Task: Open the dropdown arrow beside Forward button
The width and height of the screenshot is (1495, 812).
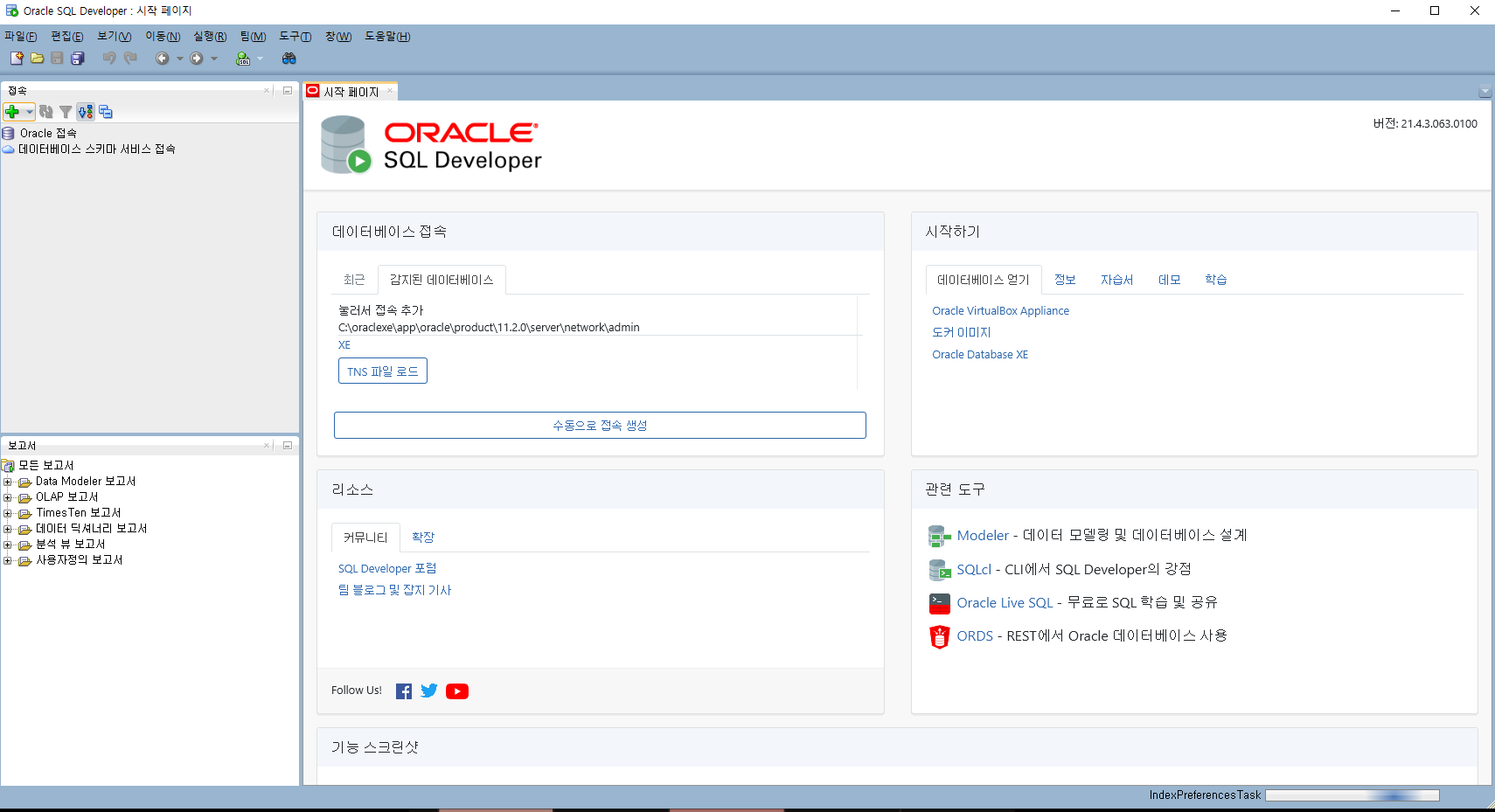Action: [x=214, y=59]
